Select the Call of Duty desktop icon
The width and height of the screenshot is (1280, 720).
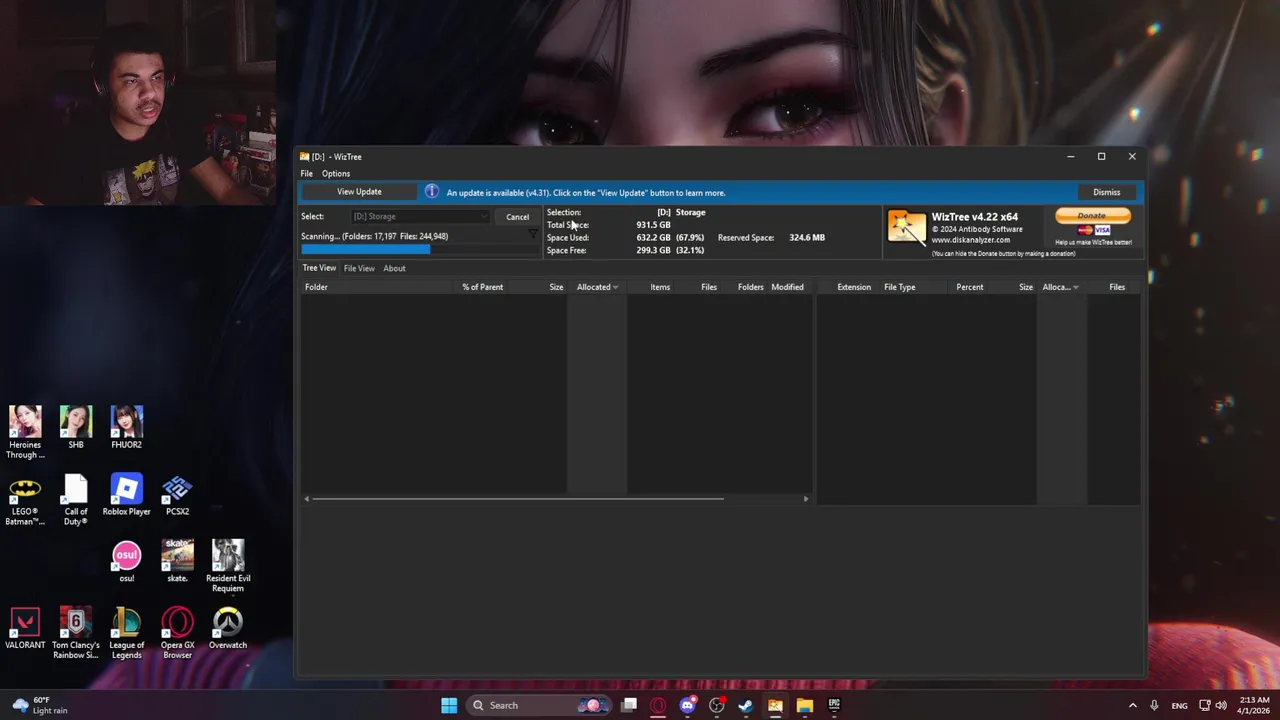(76, 500)
